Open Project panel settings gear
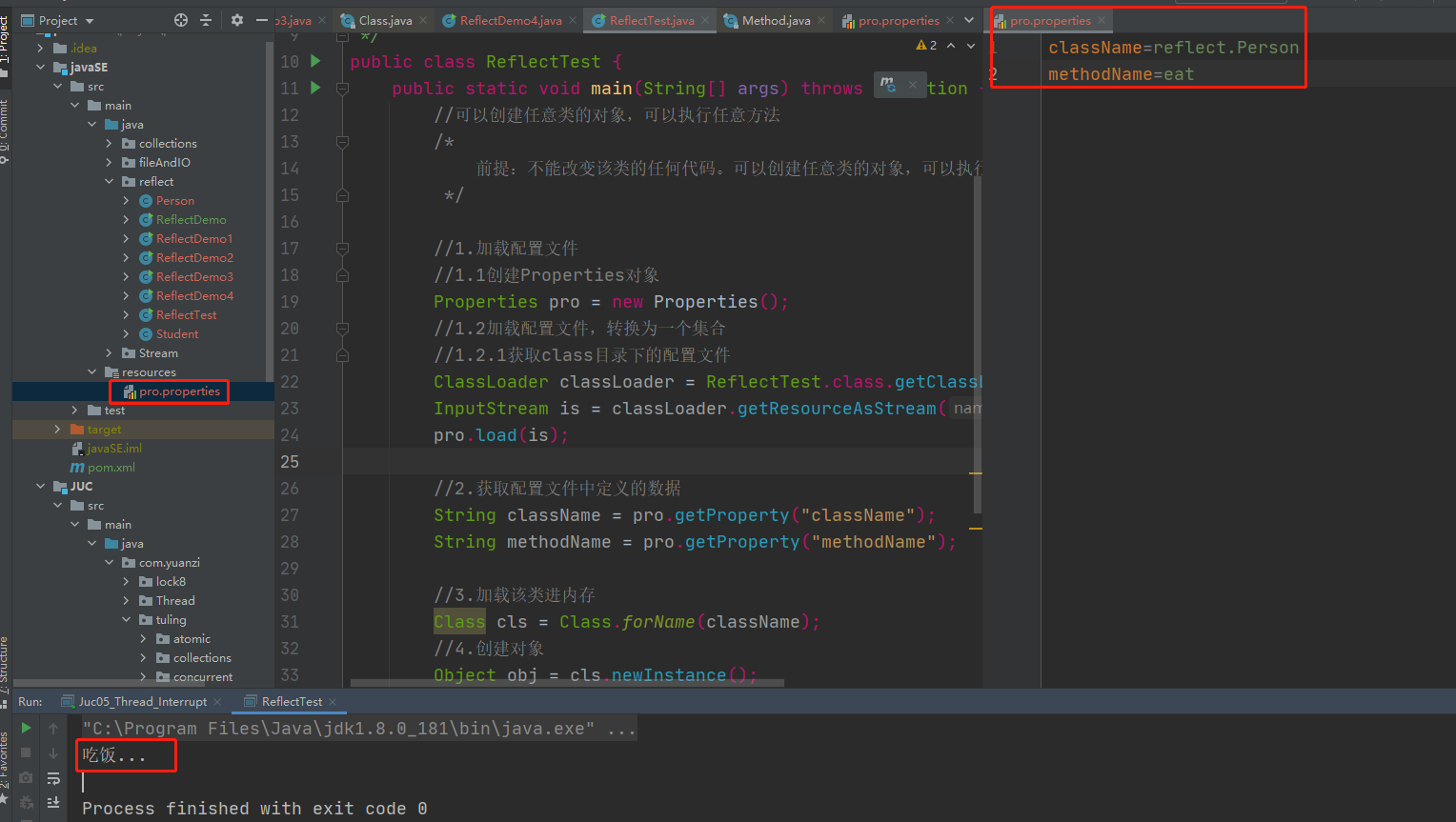This screenshot has height=822, width=1456. click(237, 20)
